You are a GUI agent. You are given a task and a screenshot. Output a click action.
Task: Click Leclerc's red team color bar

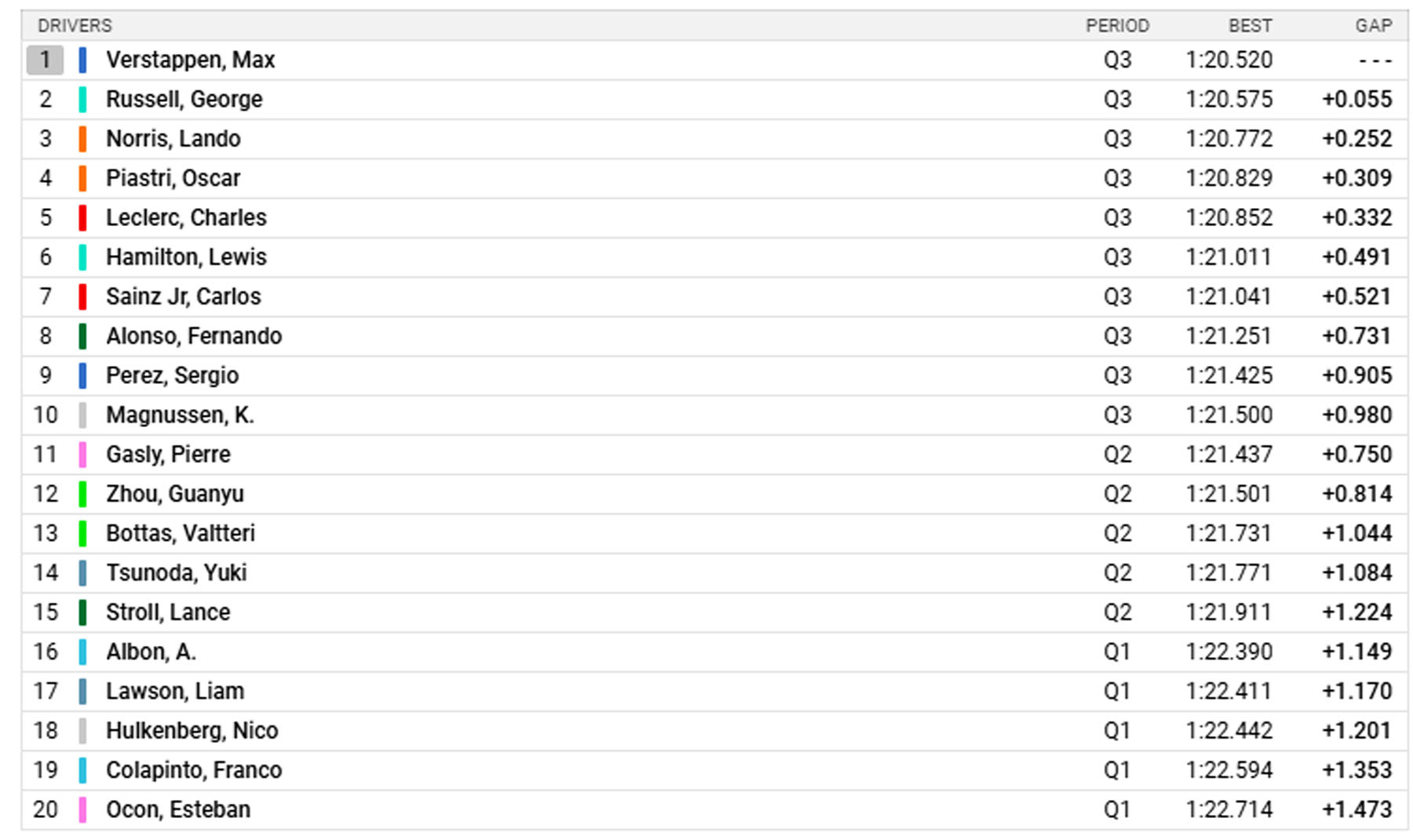click(x=82, y=217)
